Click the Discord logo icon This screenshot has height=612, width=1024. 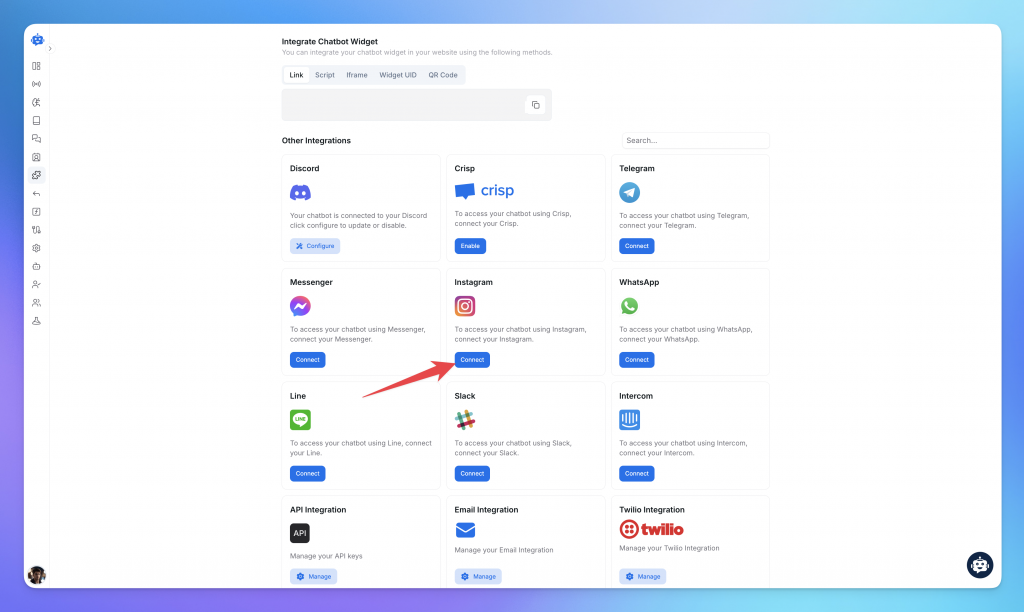click(x=300, y=193)
